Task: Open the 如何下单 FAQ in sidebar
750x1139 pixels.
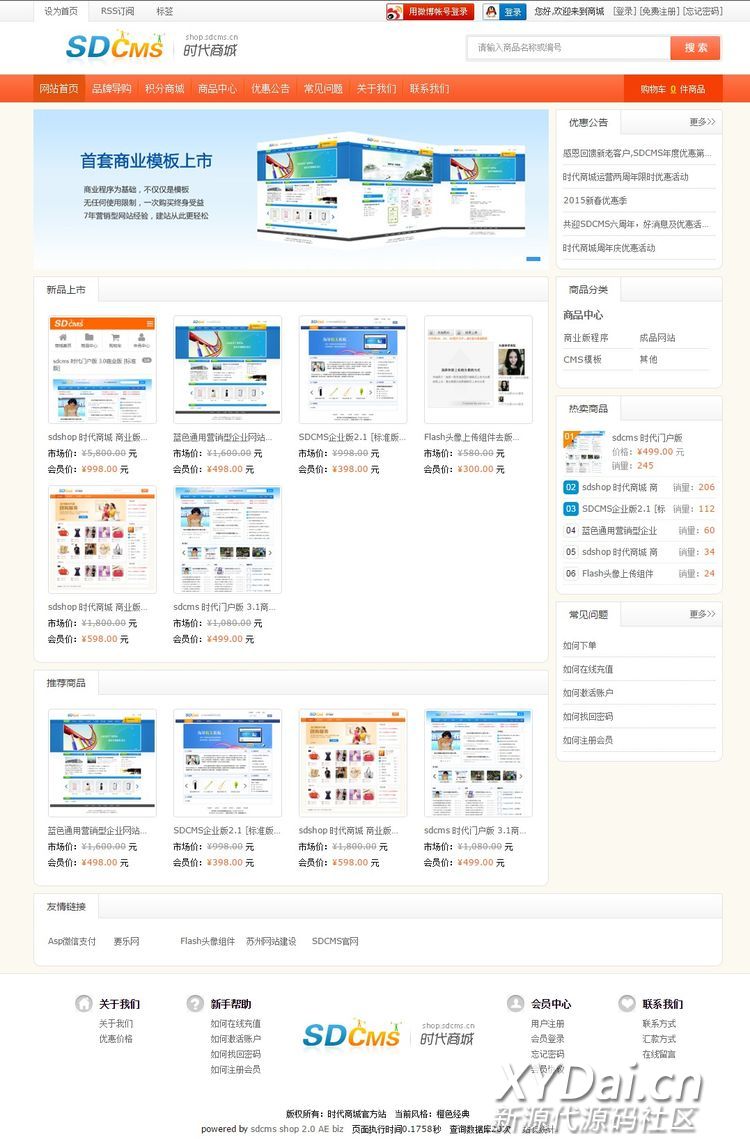Action: (579, 646)
